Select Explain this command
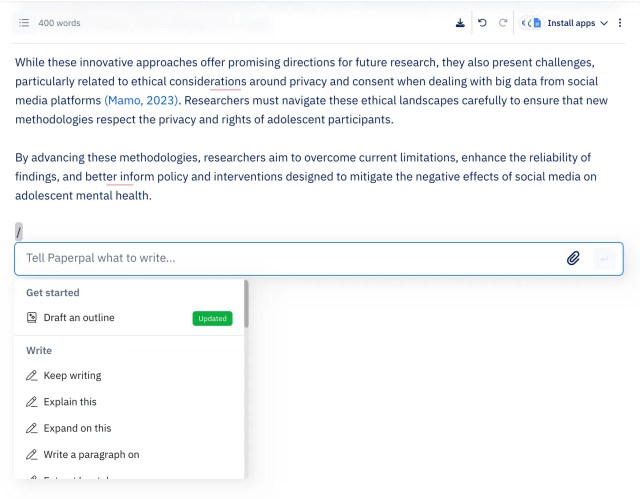Screen dimensions: 640x499 [x=129, y=402]
